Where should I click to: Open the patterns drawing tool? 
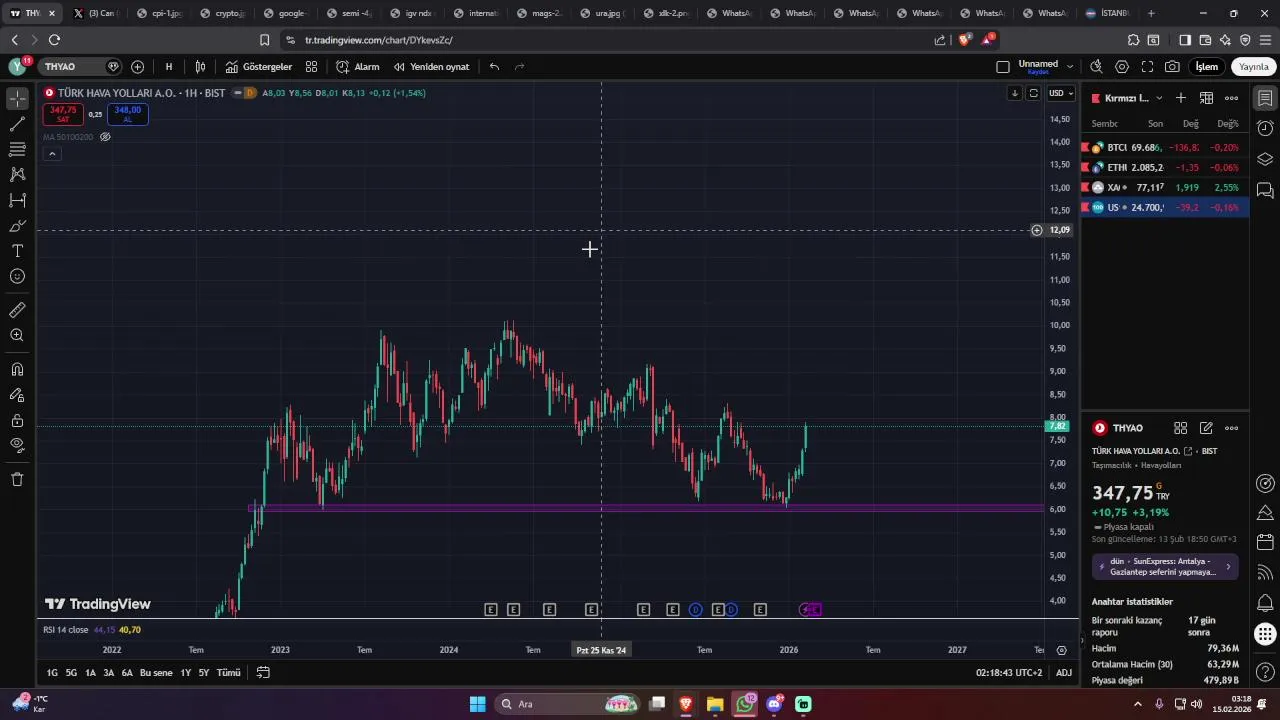pyautogui.click(x=17, y=174)
